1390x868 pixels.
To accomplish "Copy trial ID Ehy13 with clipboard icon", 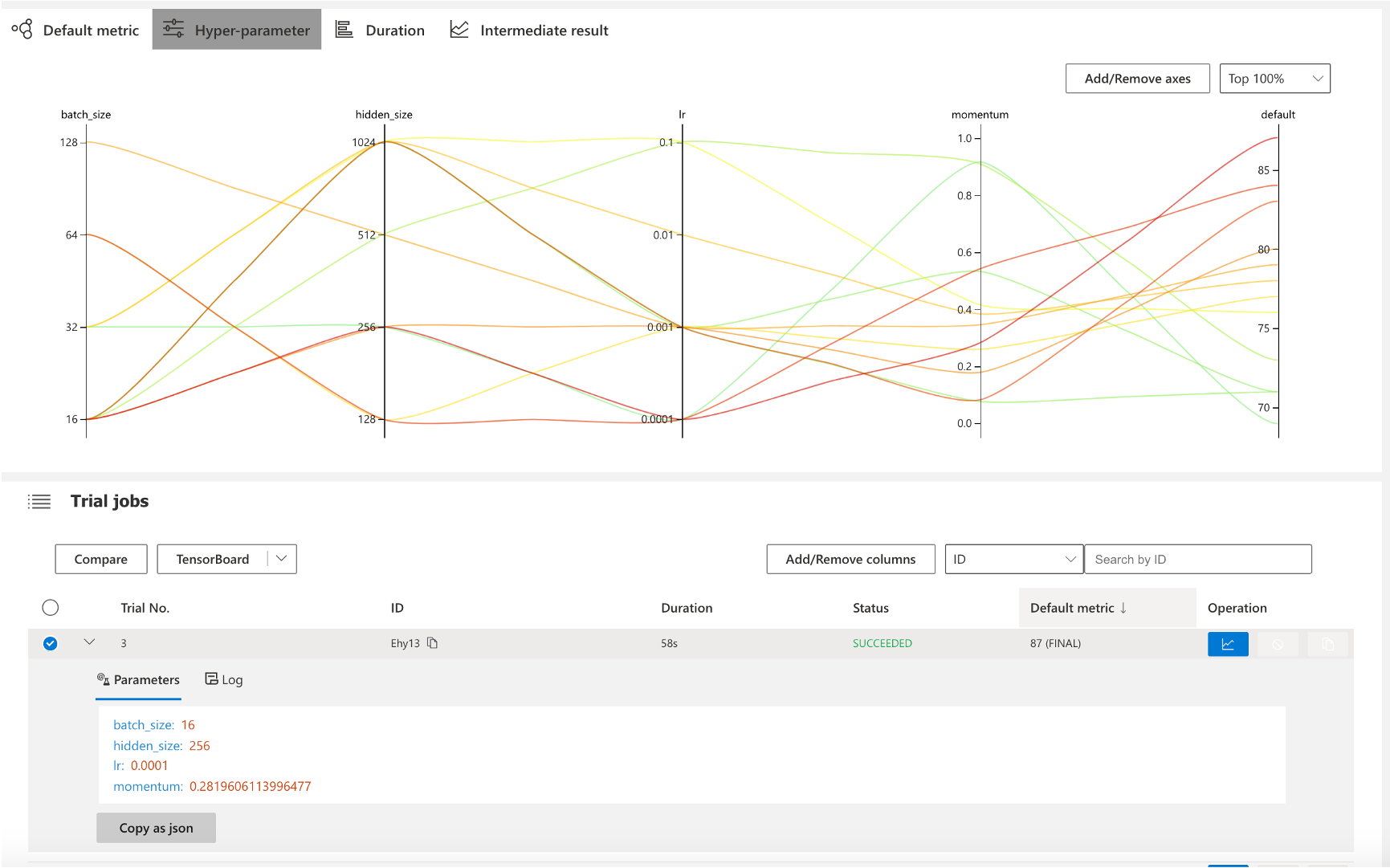I will click(432, 643).
